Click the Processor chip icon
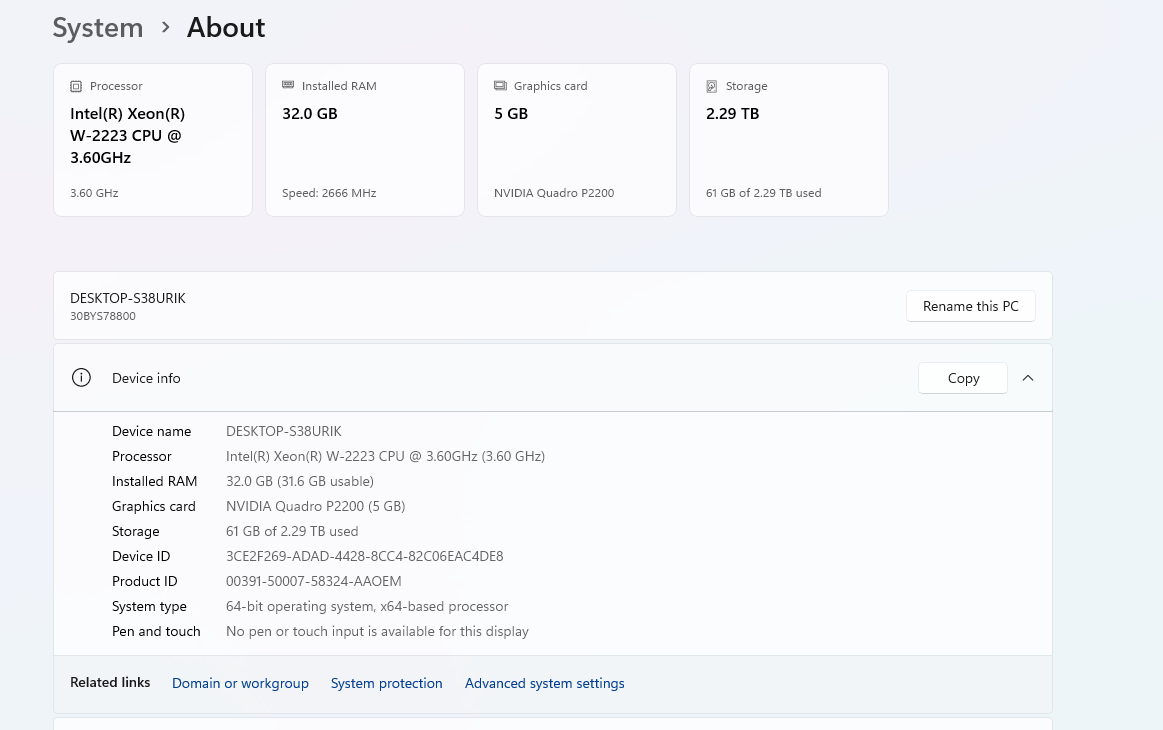 point(76,86)
